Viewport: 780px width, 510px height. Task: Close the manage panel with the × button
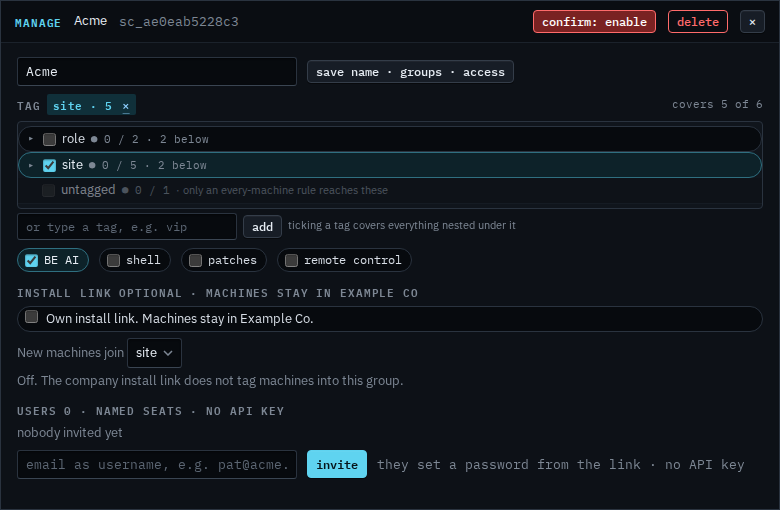752,22
